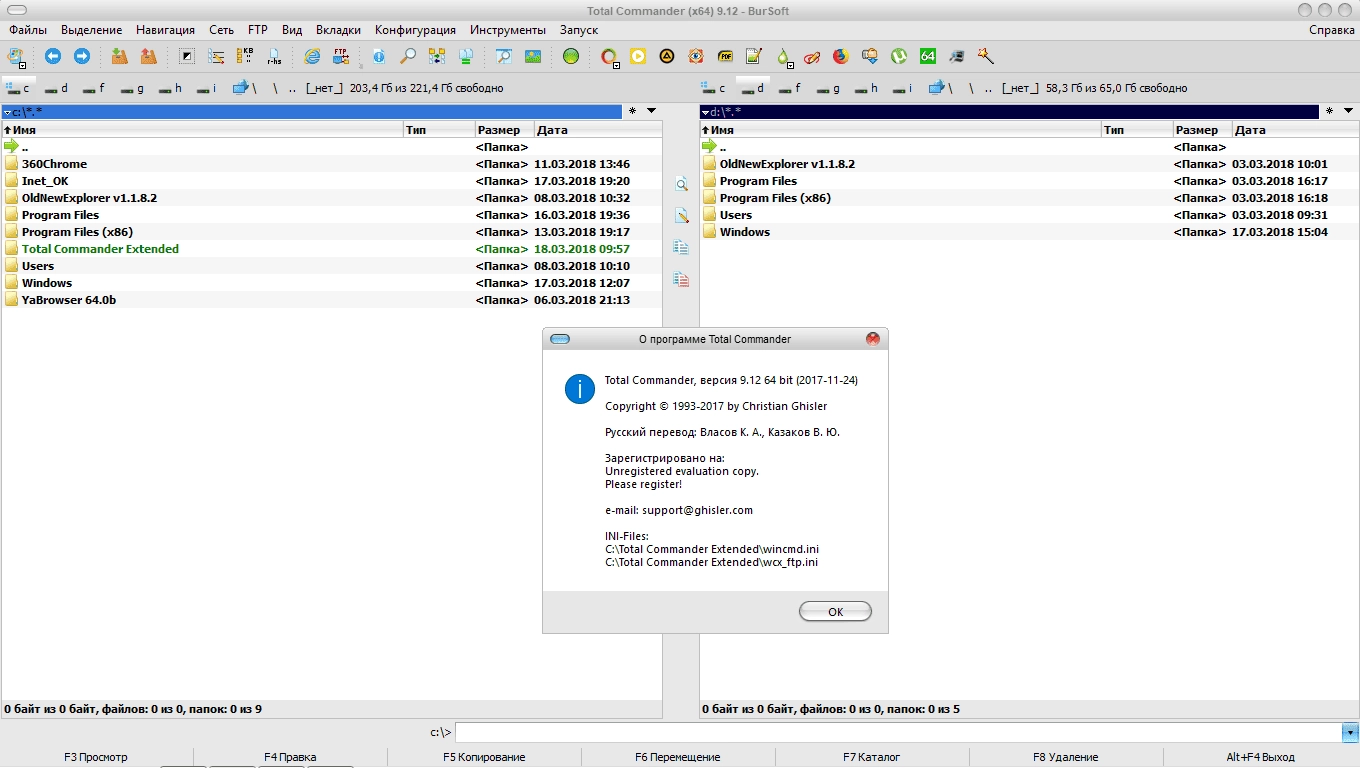Image resolution: width=1360 pixels, height=768 pixels.
Task: Click the yellow play-button player icon
Action: pyautogui.click(x=638, y=57)
